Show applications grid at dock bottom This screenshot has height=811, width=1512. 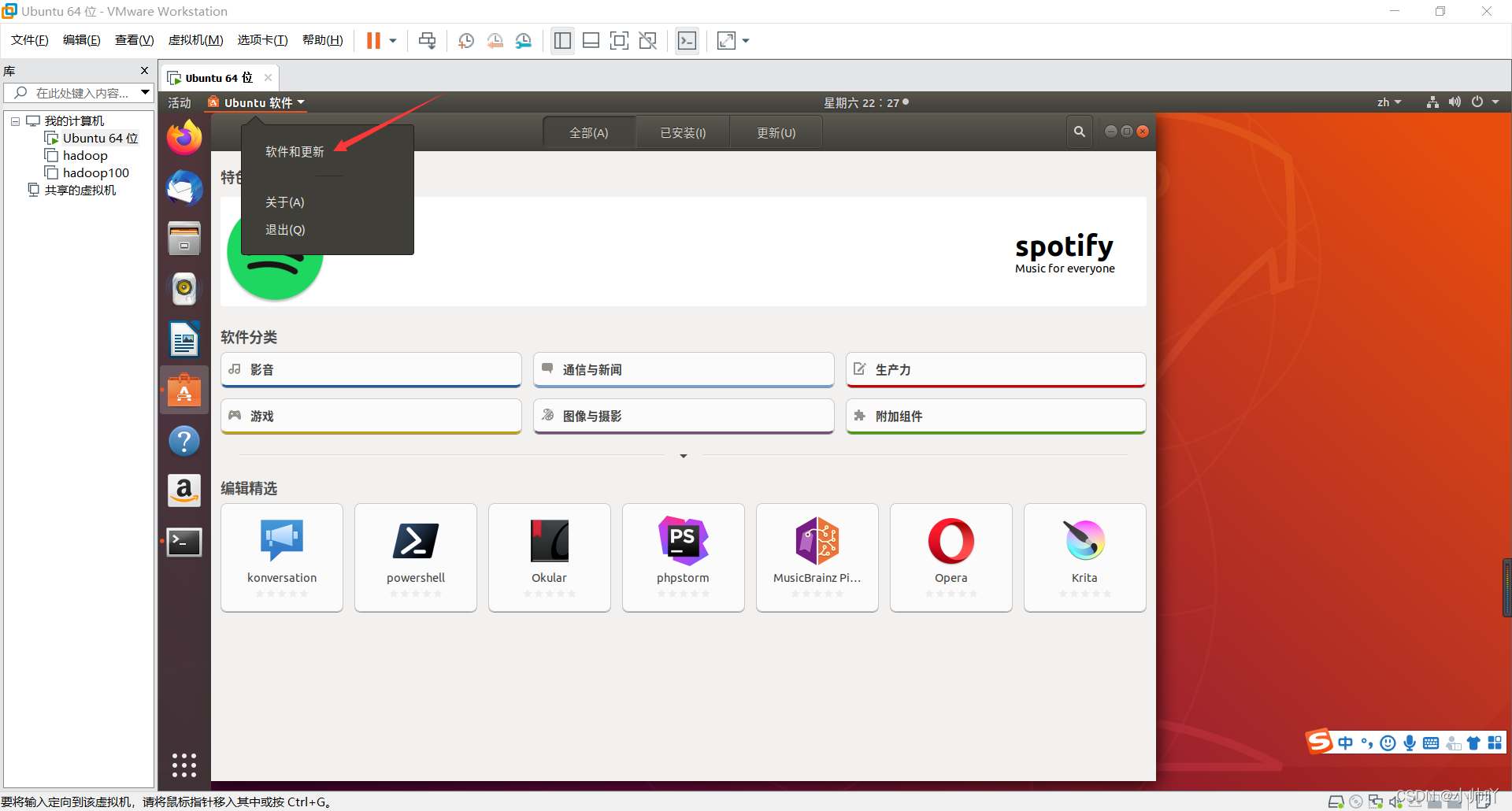[184, 765]
